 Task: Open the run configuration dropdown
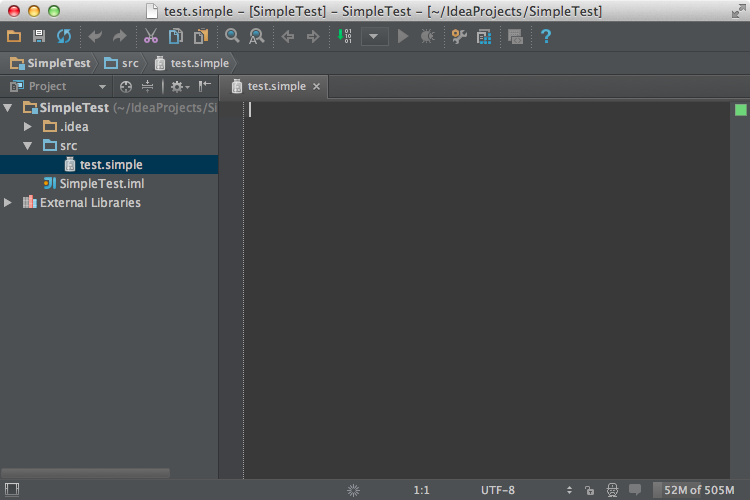coord(375,37)
